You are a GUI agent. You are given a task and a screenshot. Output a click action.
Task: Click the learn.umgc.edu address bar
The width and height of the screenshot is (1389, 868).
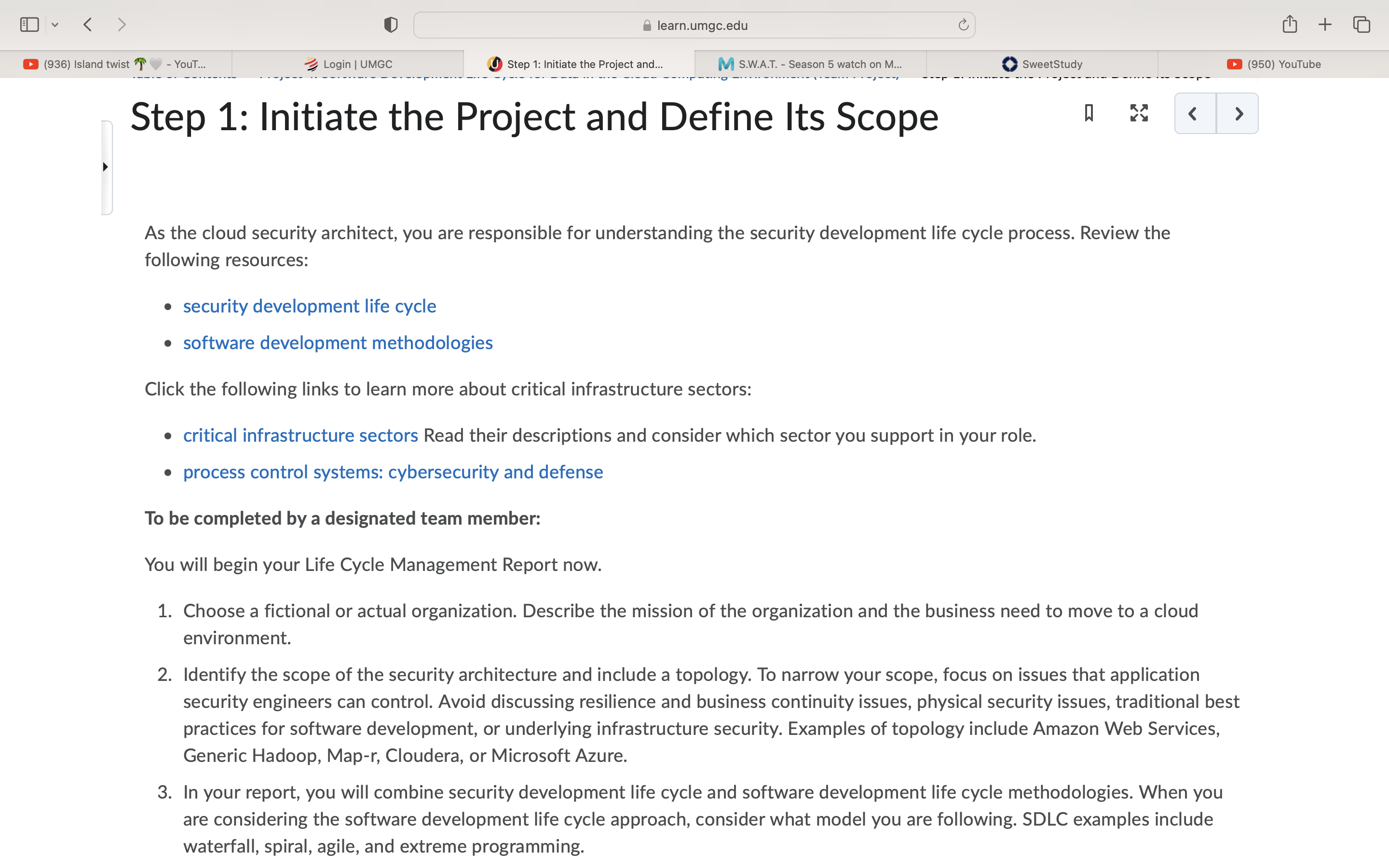tap(694, 25)
